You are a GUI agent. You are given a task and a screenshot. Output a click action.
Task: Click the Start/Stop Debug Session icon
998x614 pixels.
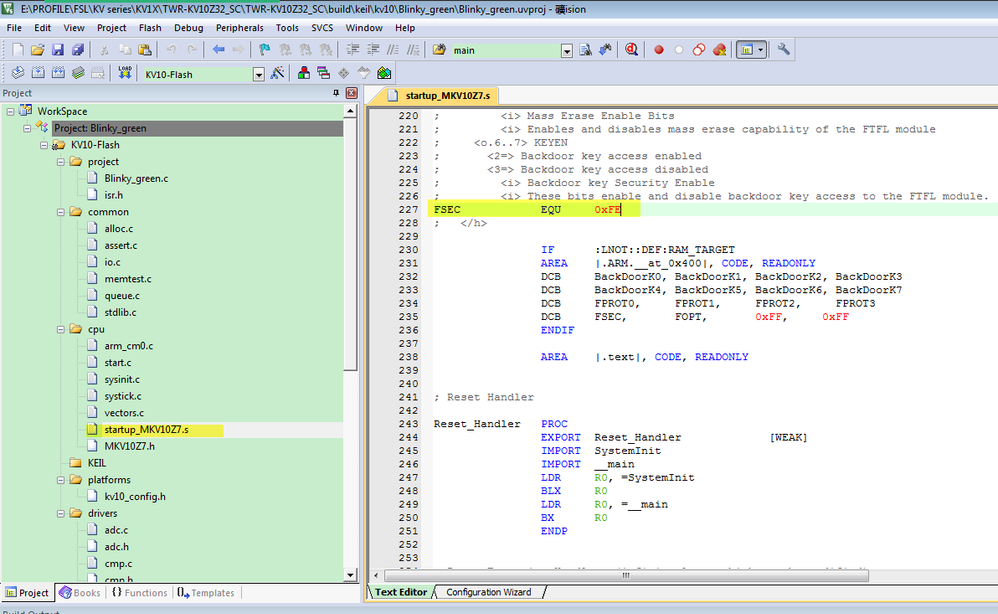coord(632,49)
